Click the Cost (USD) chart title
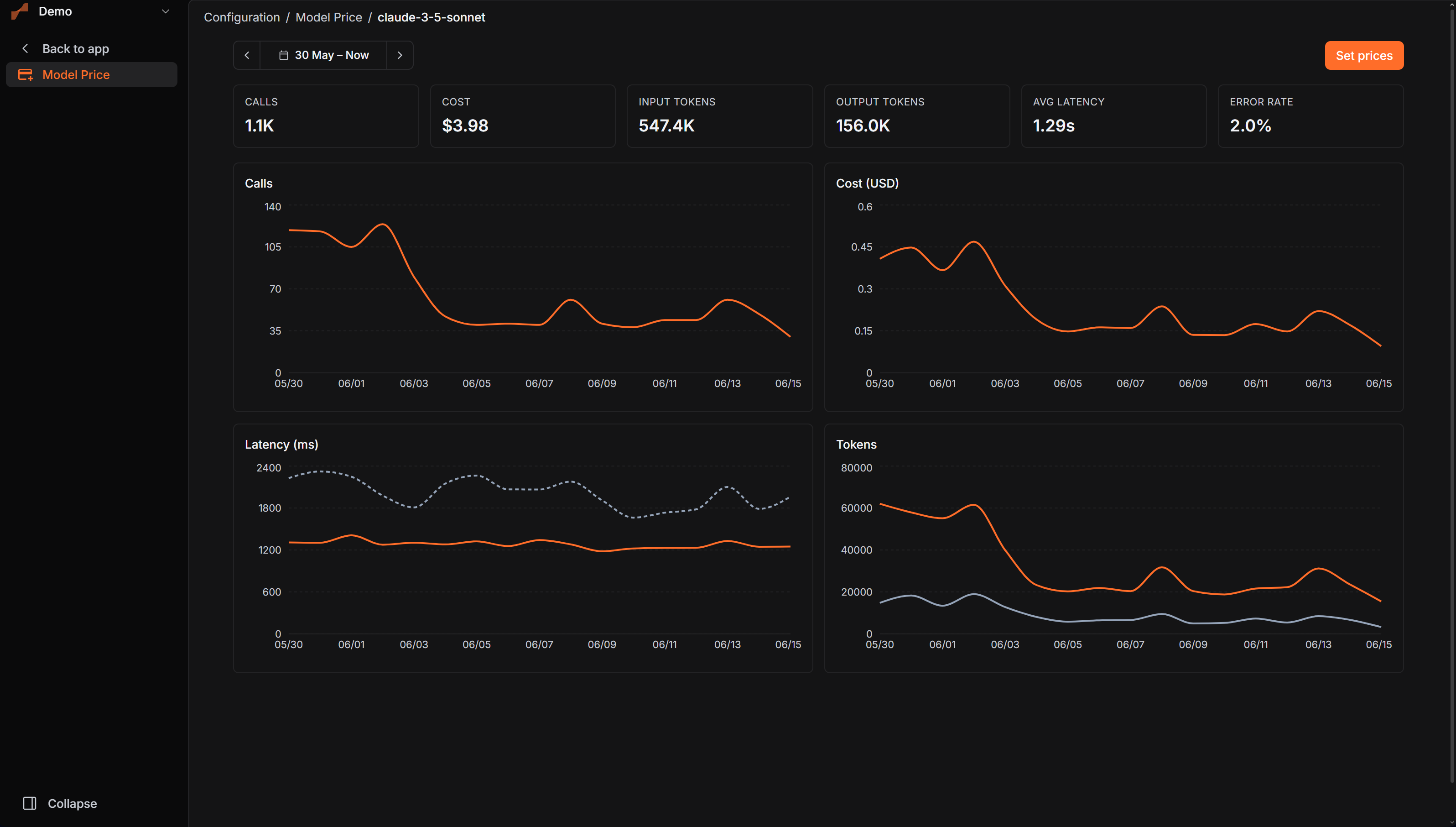 (868, 183)
